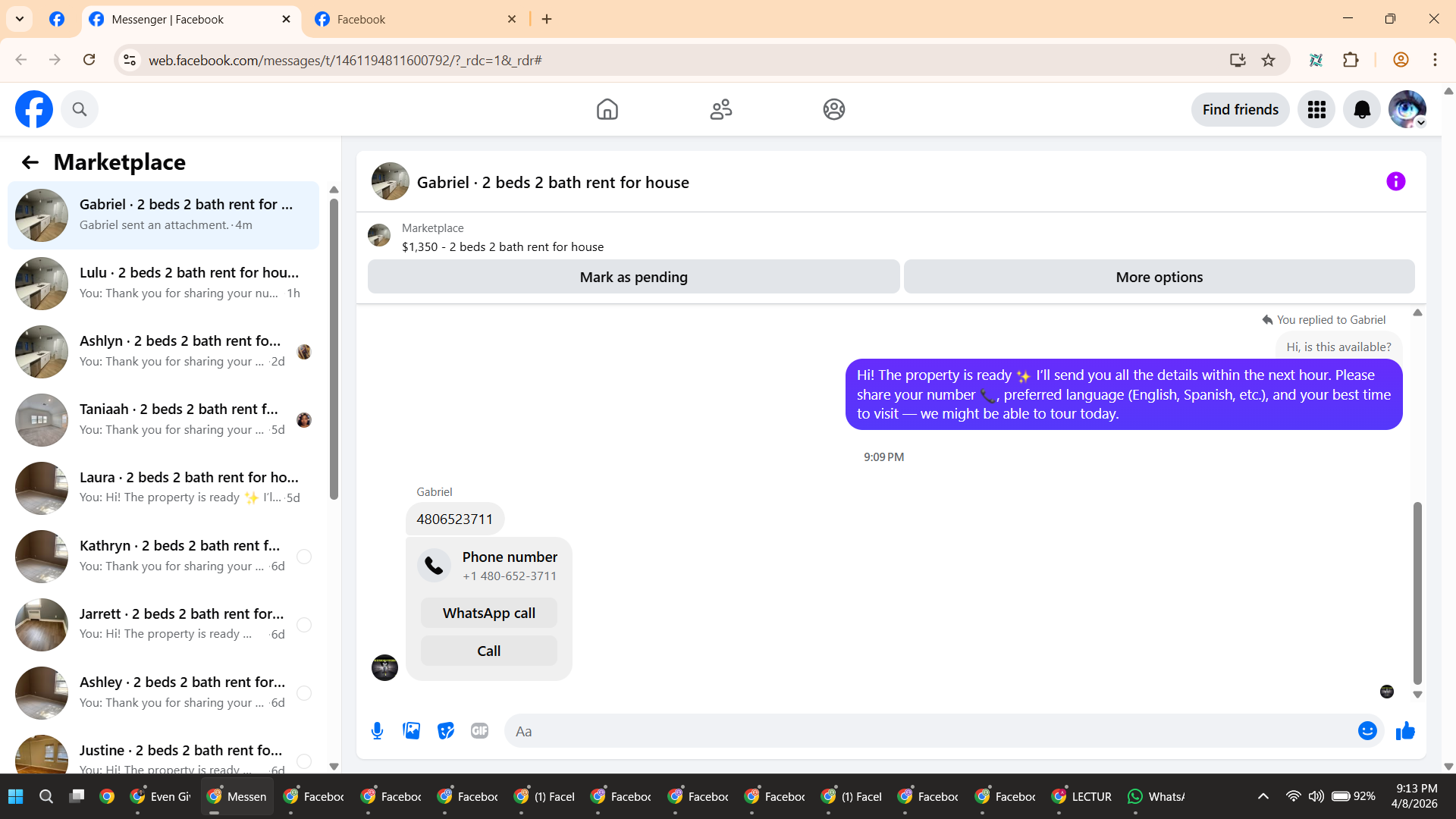Open emoji picker in message box
This screenshot has height=819, width=1456.
(x=1367, y=731)
